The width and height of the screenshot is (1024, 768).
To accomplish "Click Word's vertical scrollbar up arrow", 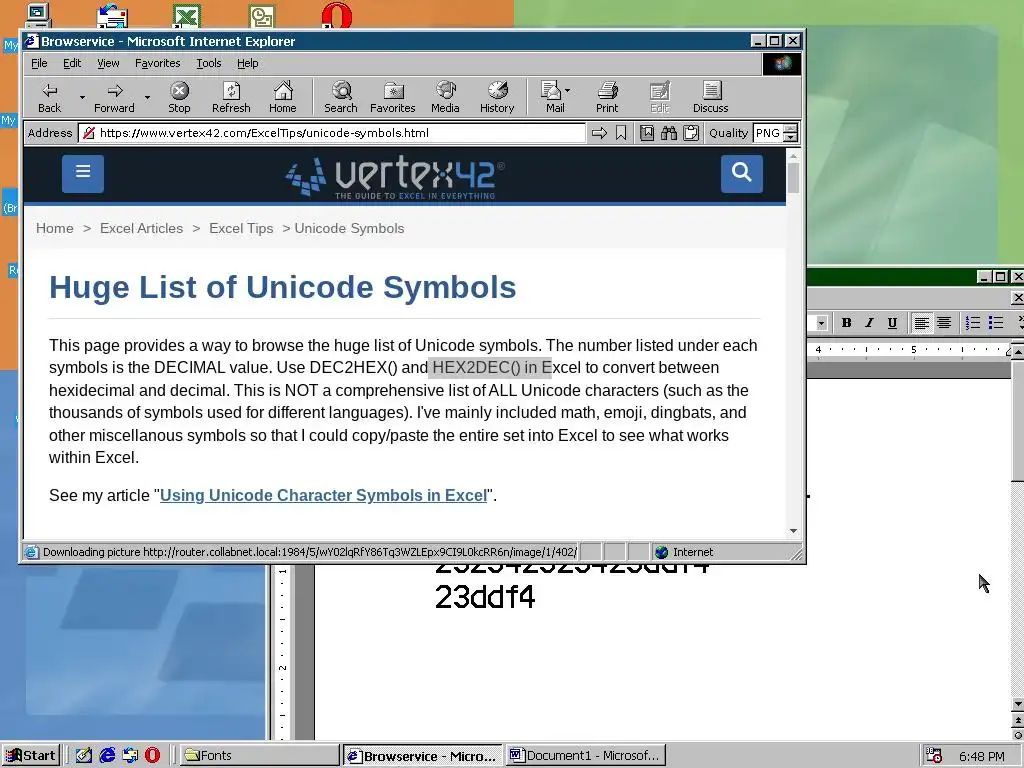I will [1017, 352].
